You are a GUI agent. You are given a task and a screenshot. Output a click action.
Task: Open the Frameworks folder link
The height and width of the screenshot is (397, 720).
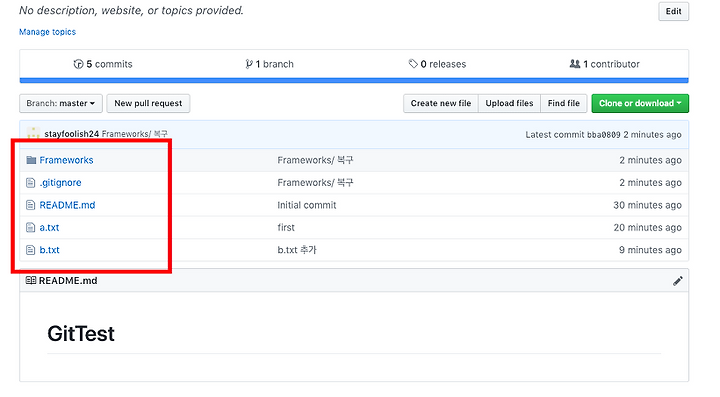point(66,160)
